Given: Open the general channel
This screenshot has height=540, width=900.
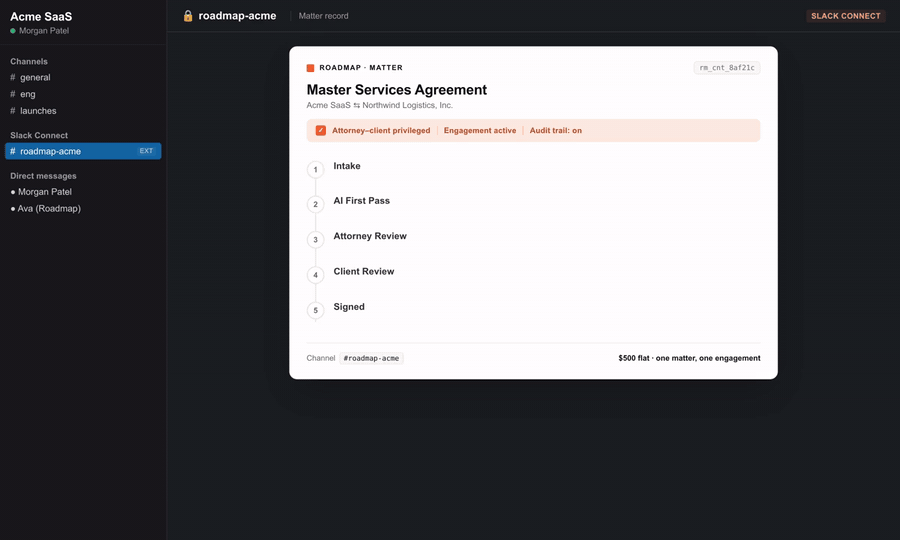Looking at the screenshot, I should pos(35,77).
